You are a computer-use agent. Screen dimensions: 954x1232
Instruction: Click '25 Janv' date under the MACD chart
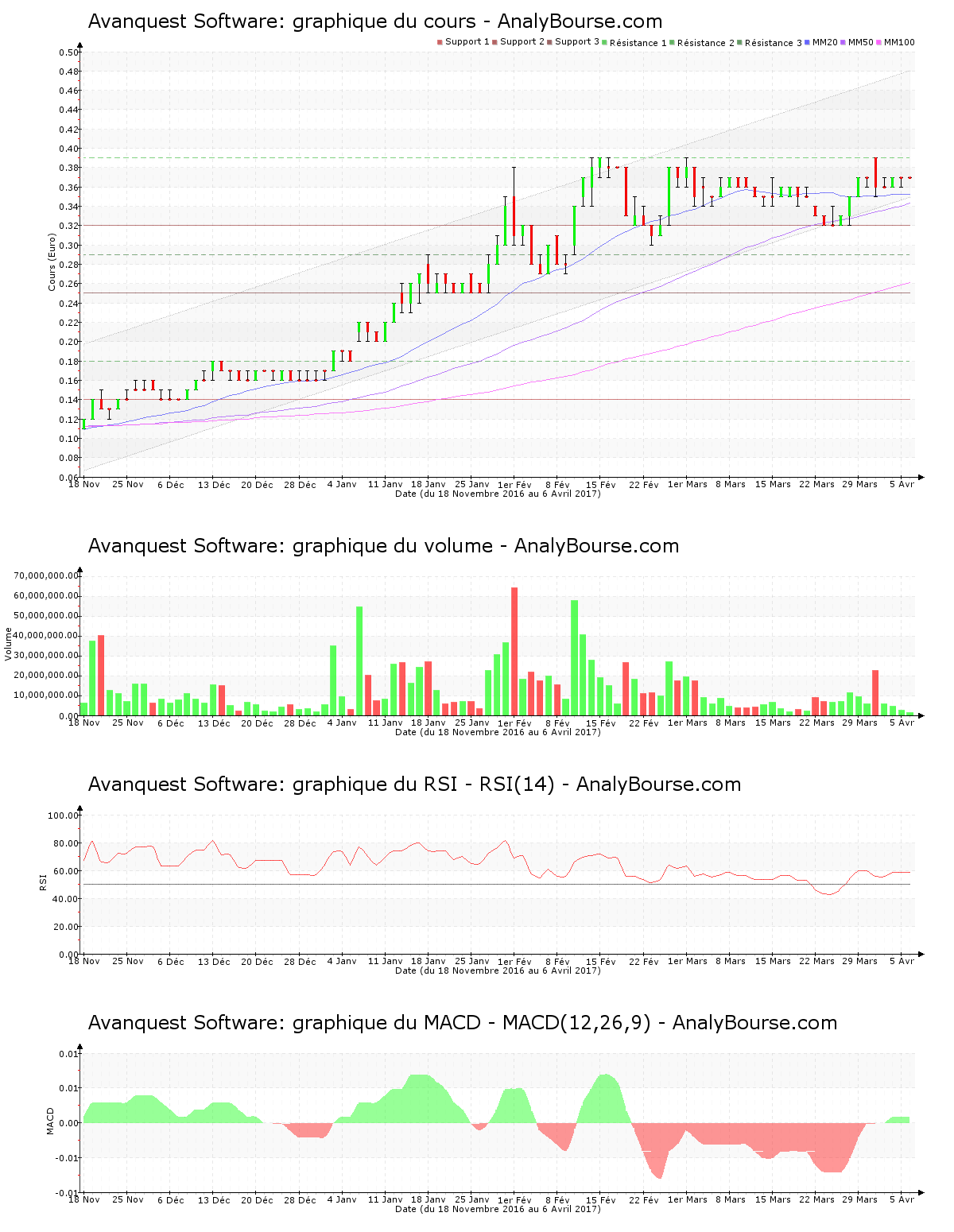tap(472, 1199)
